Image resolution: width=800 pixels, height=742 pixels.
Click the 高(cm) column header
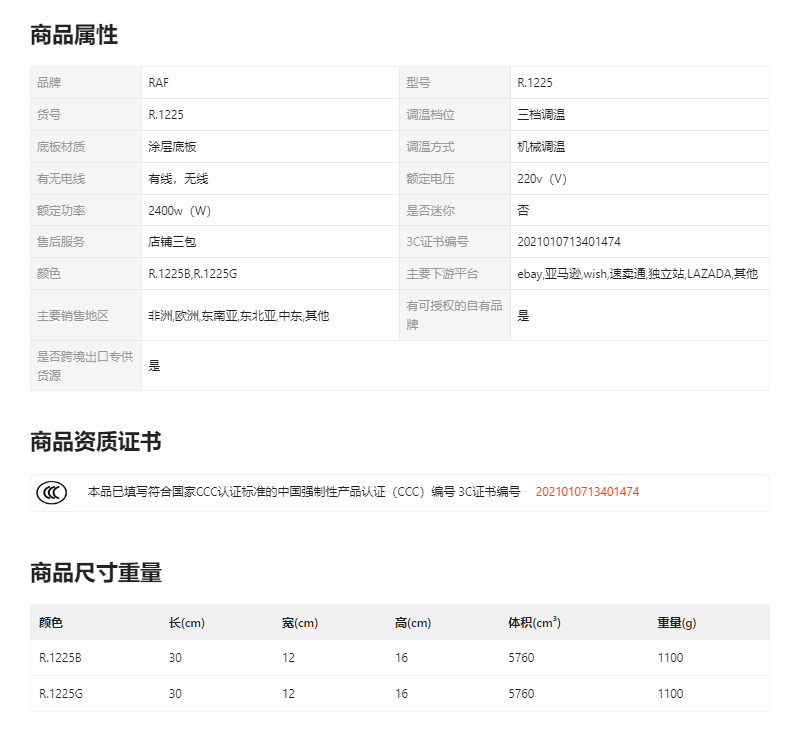(413, 623)
